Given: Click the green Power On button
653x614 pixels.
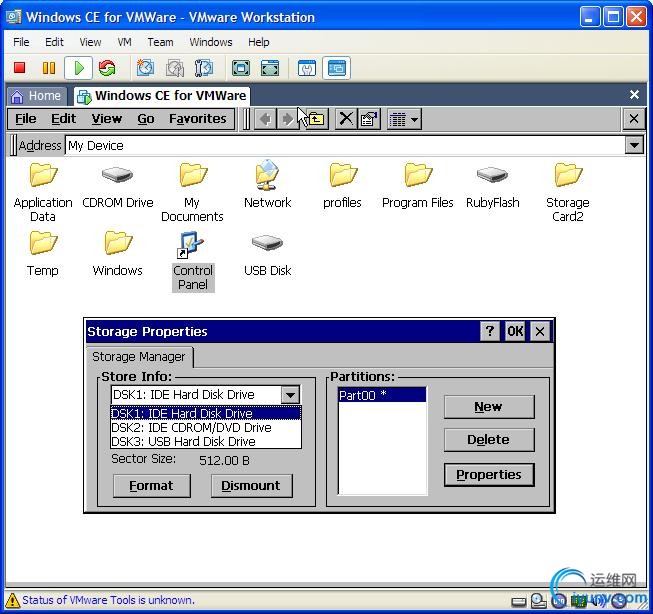Looking at the screenshot, I should (77, 68).
